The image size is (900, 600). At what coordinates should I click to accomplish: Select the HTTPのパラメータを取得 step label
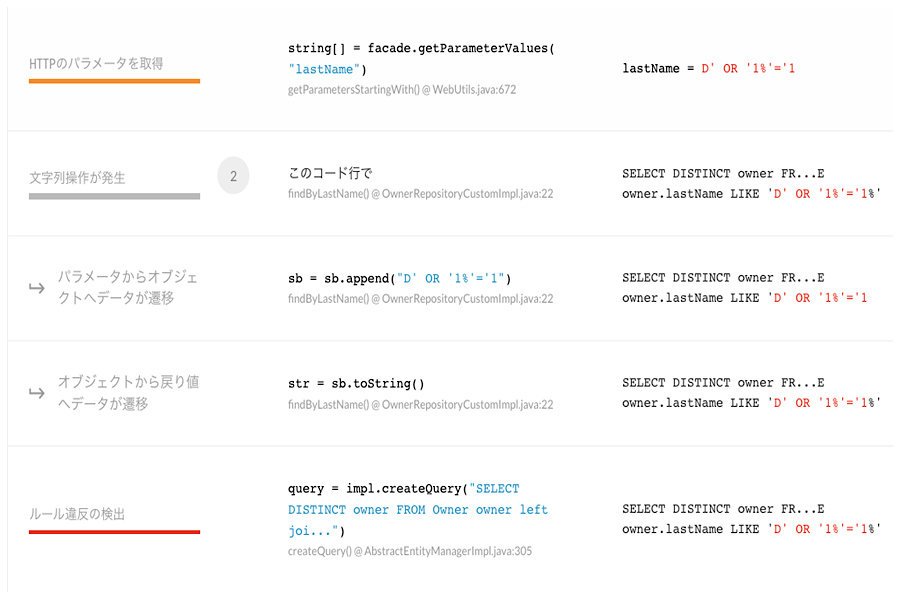pyautogui.click(x=96, y=63)
